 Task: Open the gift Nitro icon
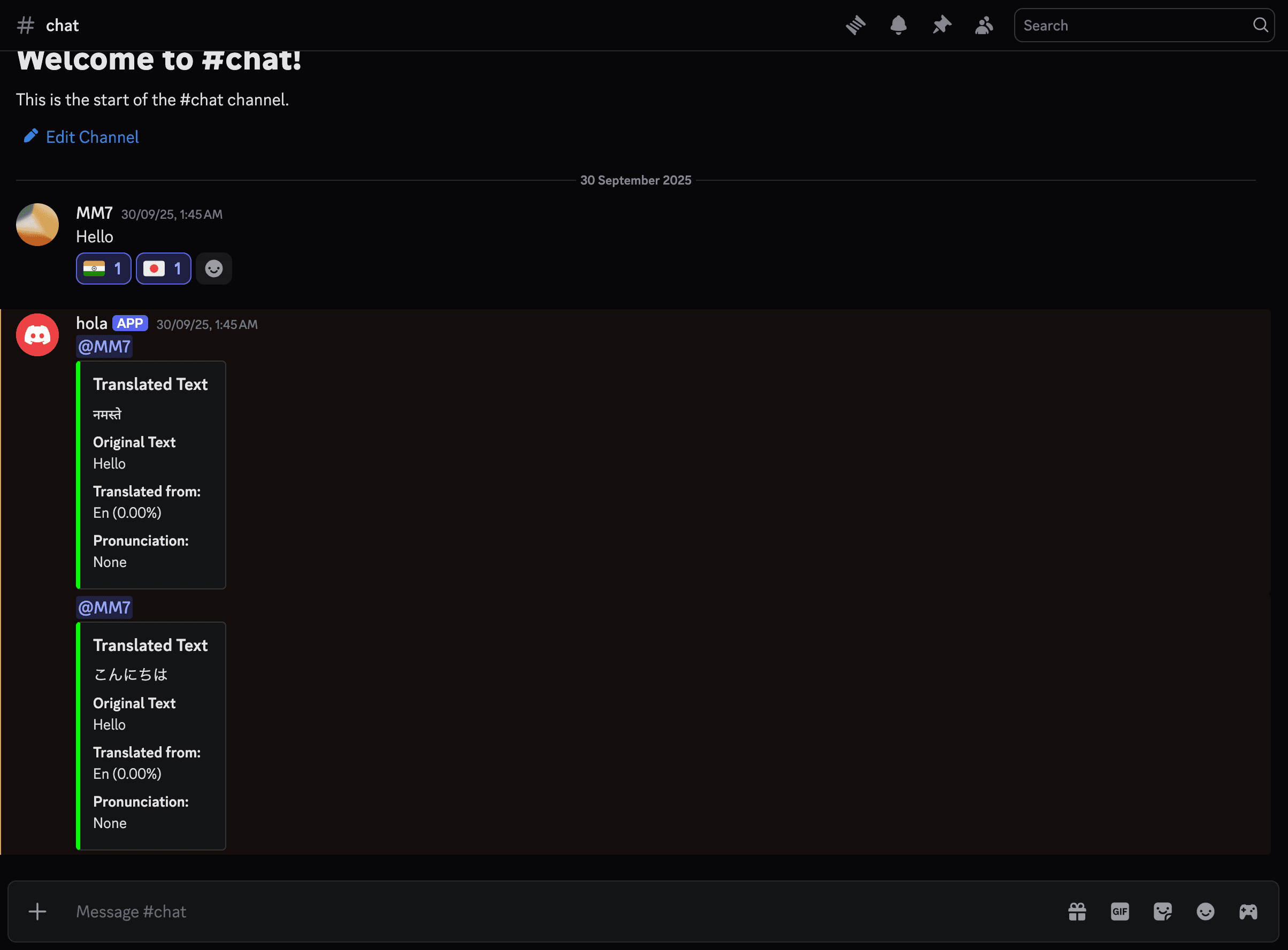point(1077,911)
